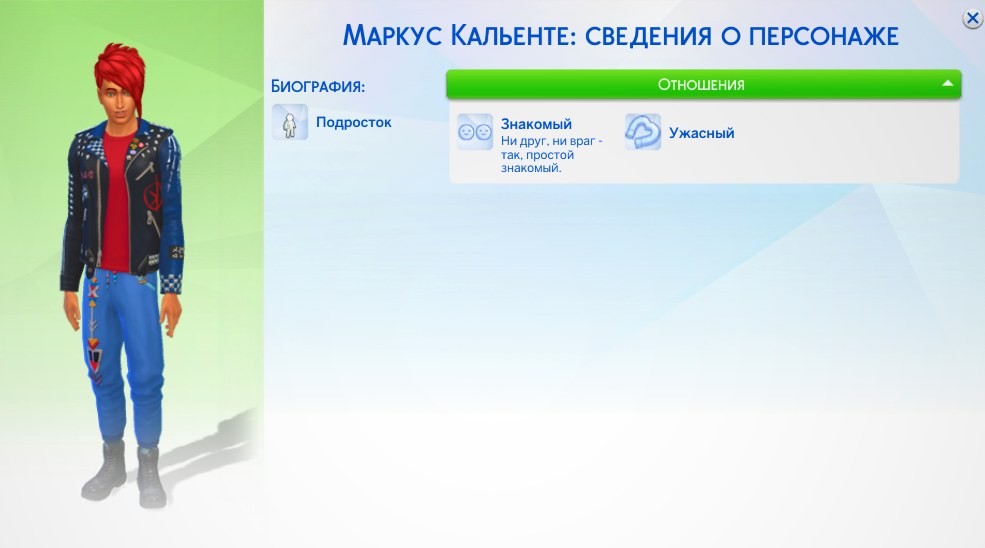The height and width of the screenshot is (548, 985).
Task: Click the broken heart Ужасный icon
Action: pyautogui.click(x=643, y=132)
